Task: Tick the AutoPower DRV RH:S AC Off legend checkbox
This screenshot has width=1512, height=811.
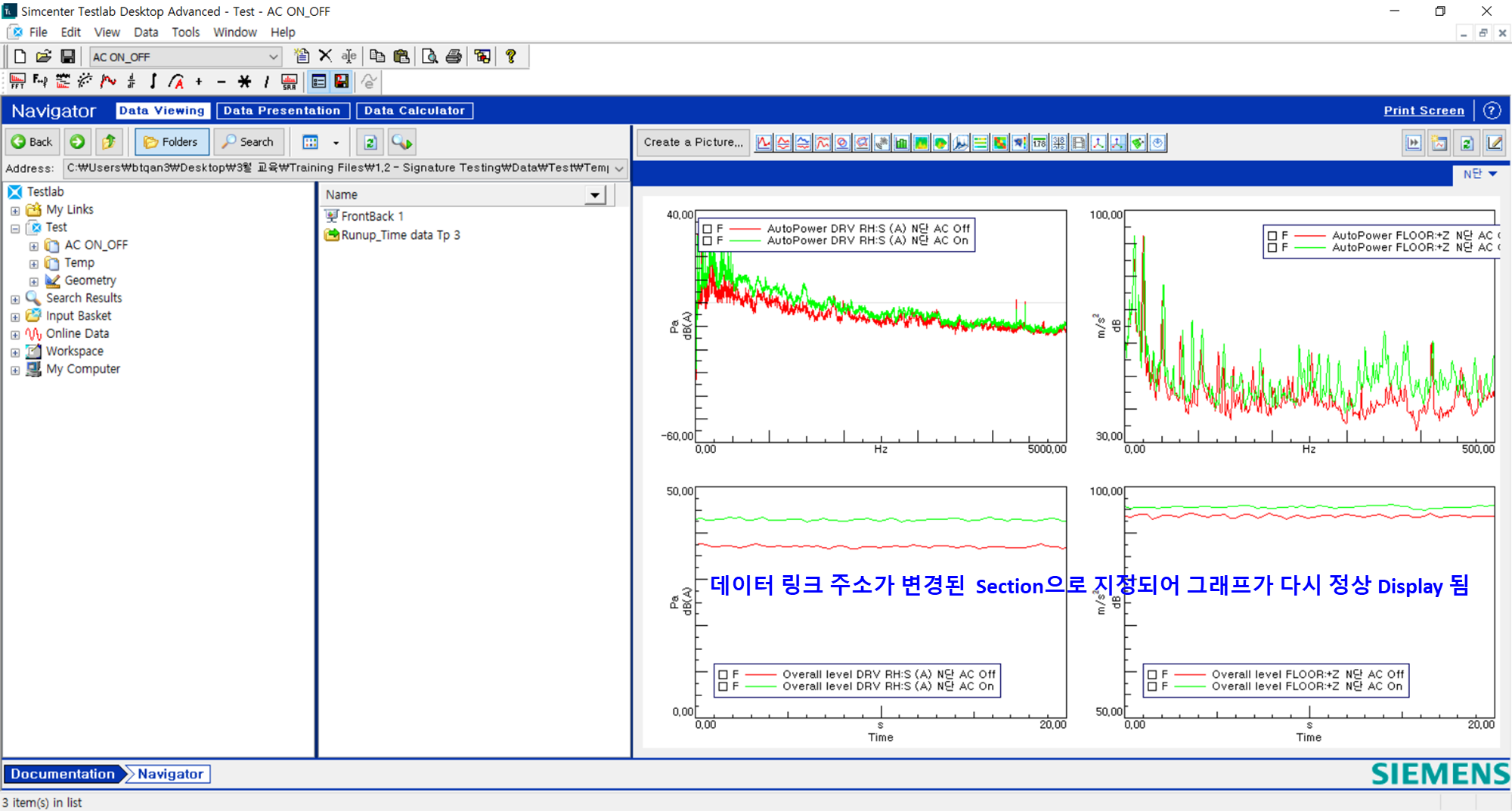Action: coord(708,228)
